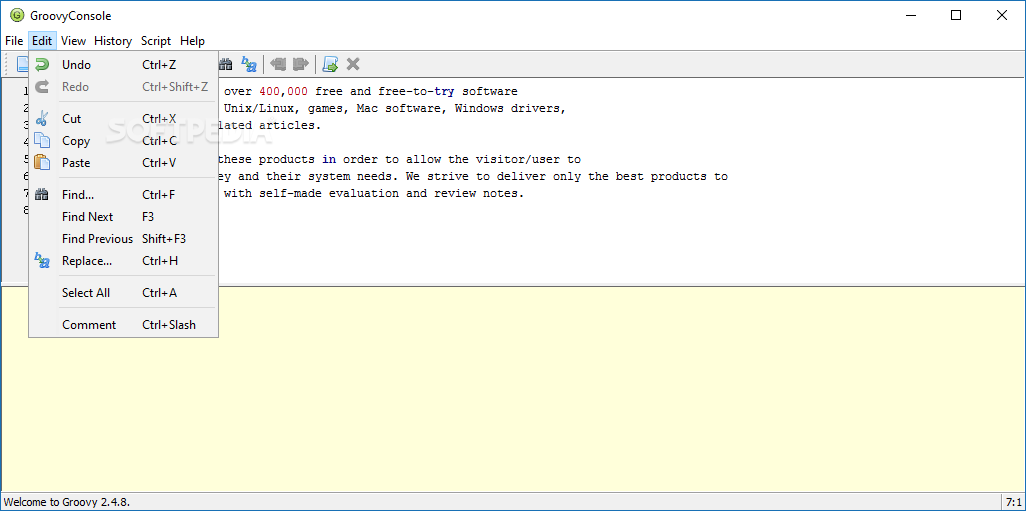Choose Cut from the Edit menu
Viewport: 1026px width, 511px height.
tap(123, 119)
